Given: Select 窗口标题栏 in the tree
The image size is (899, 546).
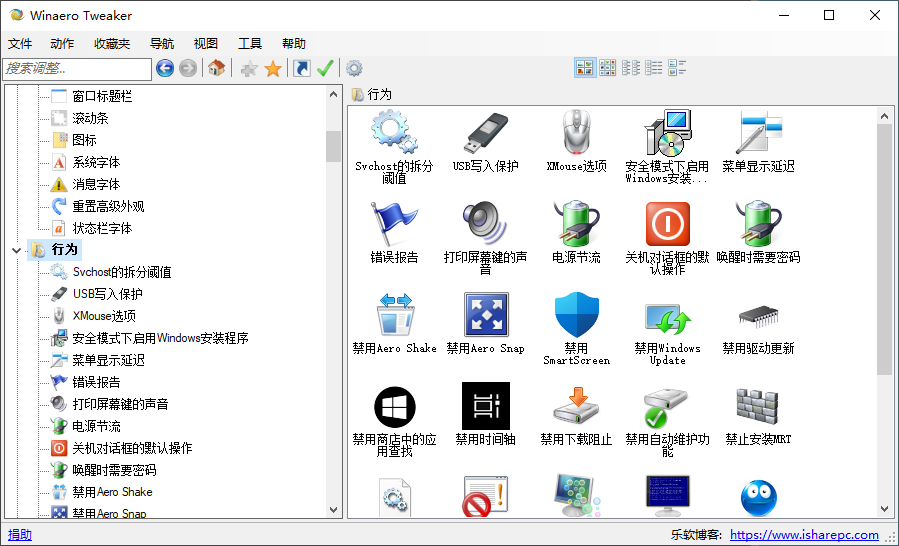Looking at the screenshot, I should (102, 96).
